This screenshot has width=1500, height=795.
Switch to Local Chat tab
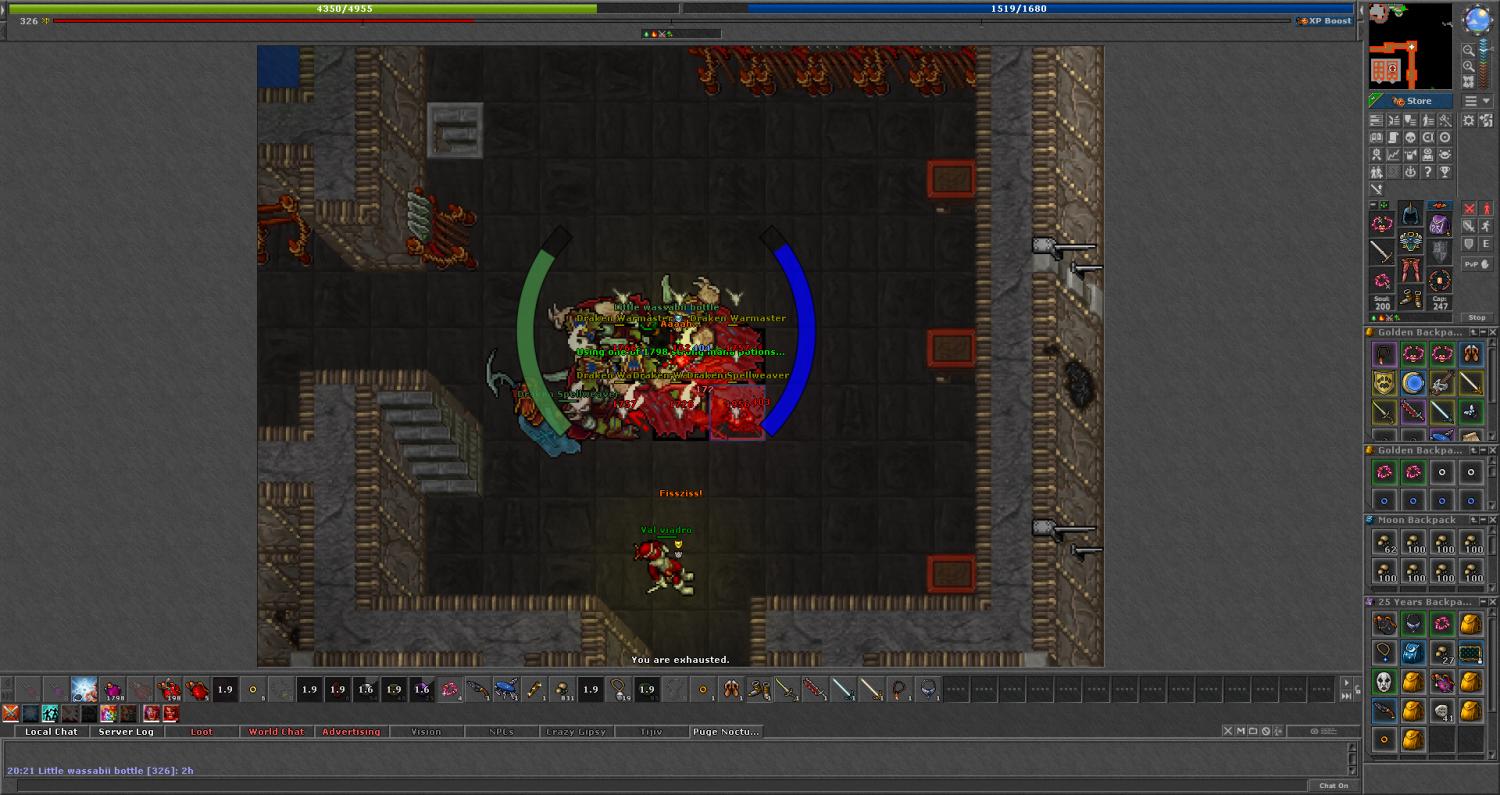[x=51, y=732]
